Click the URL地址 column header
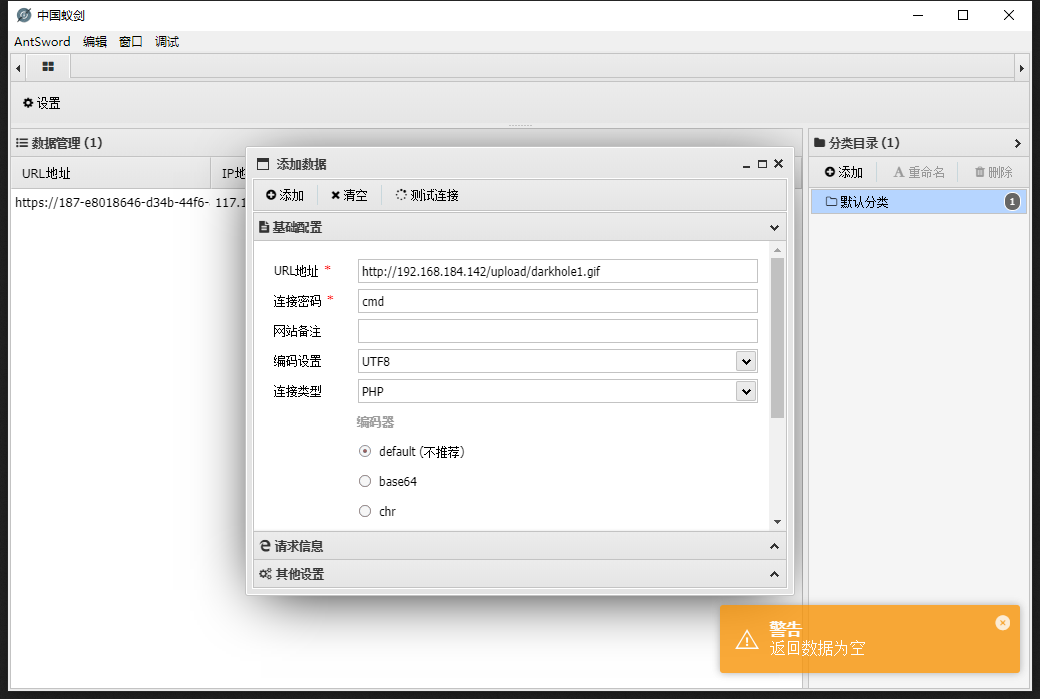Screen dimensions: 1040x699 (111, 173)
